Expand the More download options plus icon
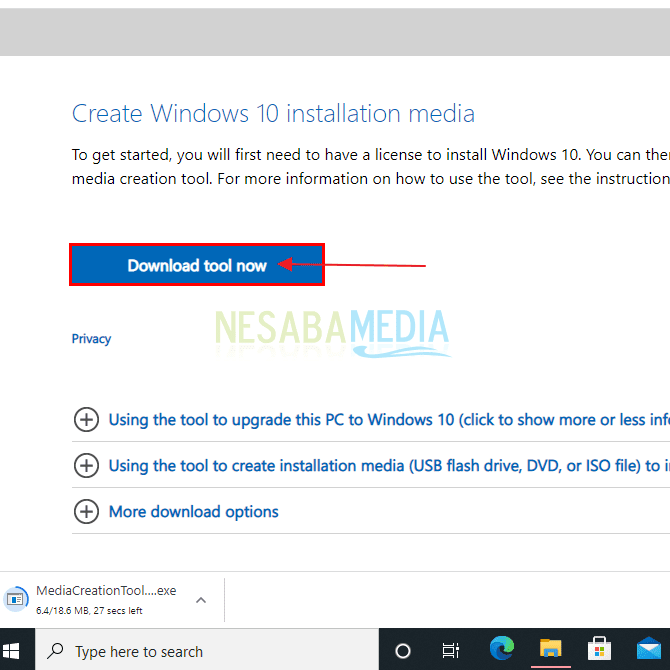670x670 pixels. point(86,511)
